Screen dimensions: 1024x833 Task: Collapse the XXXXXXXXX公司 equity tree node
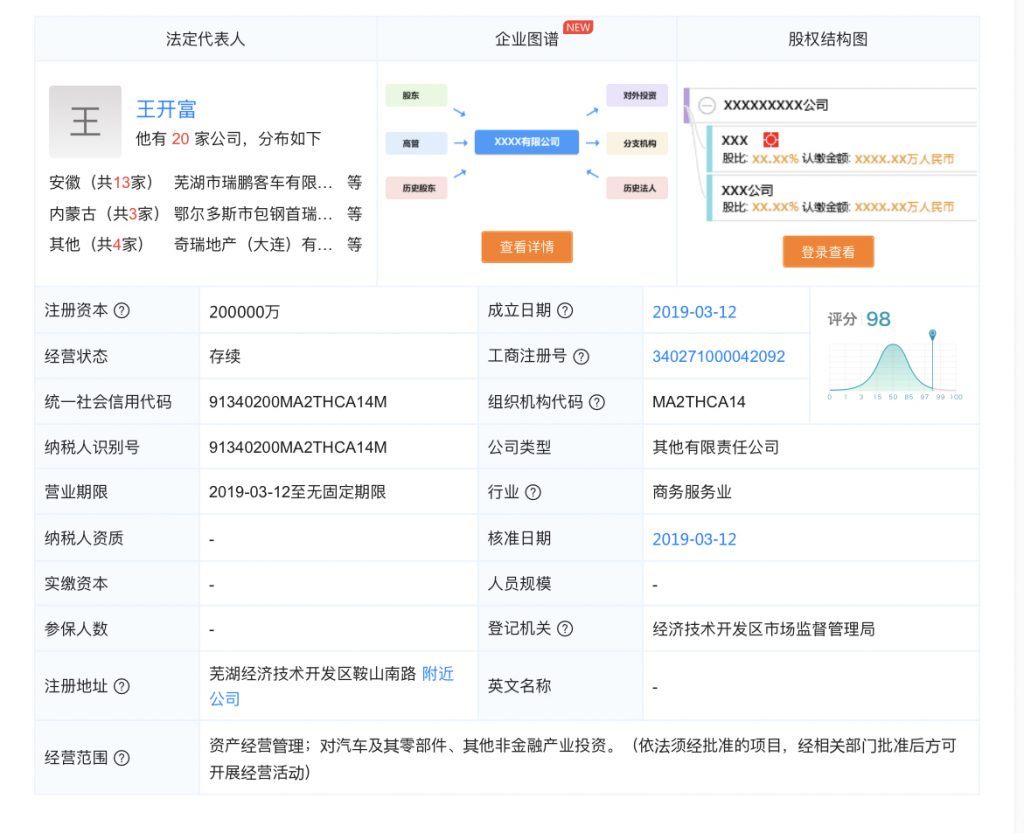707,105
